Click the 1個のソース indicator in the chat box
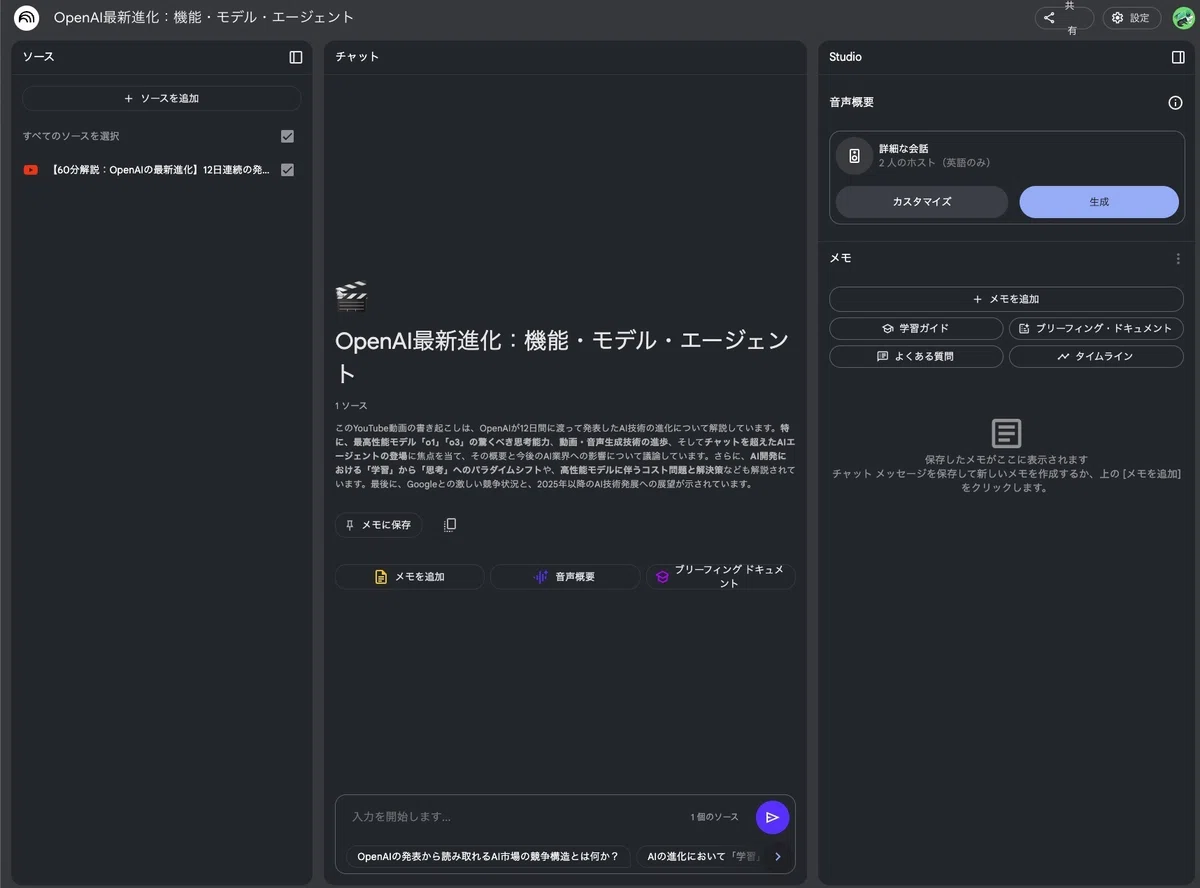 click(714, 817)
